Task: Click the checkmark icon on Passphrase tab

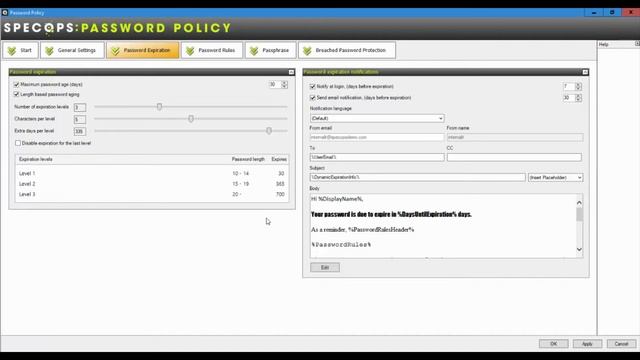Action: pos(254,51)
